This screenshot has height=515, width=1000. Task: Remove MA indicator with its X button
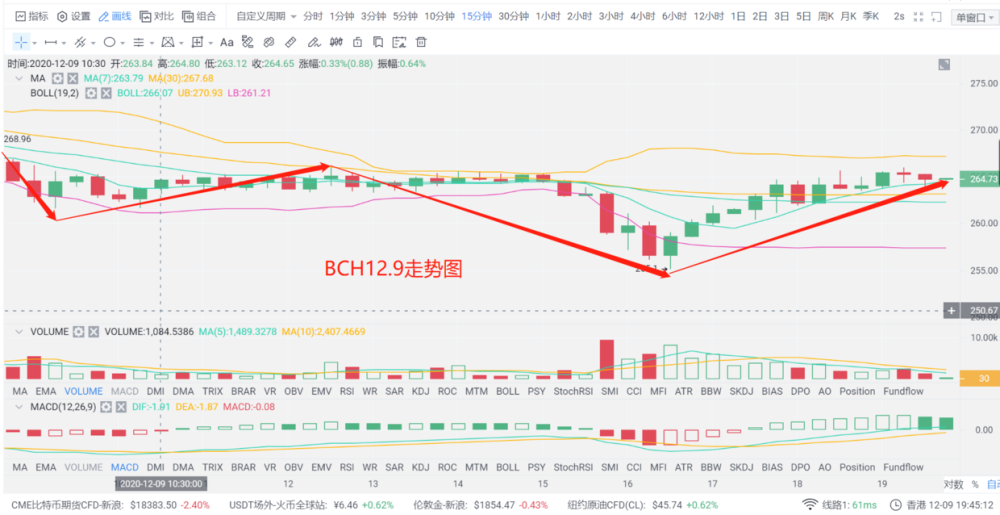point(73,78)
